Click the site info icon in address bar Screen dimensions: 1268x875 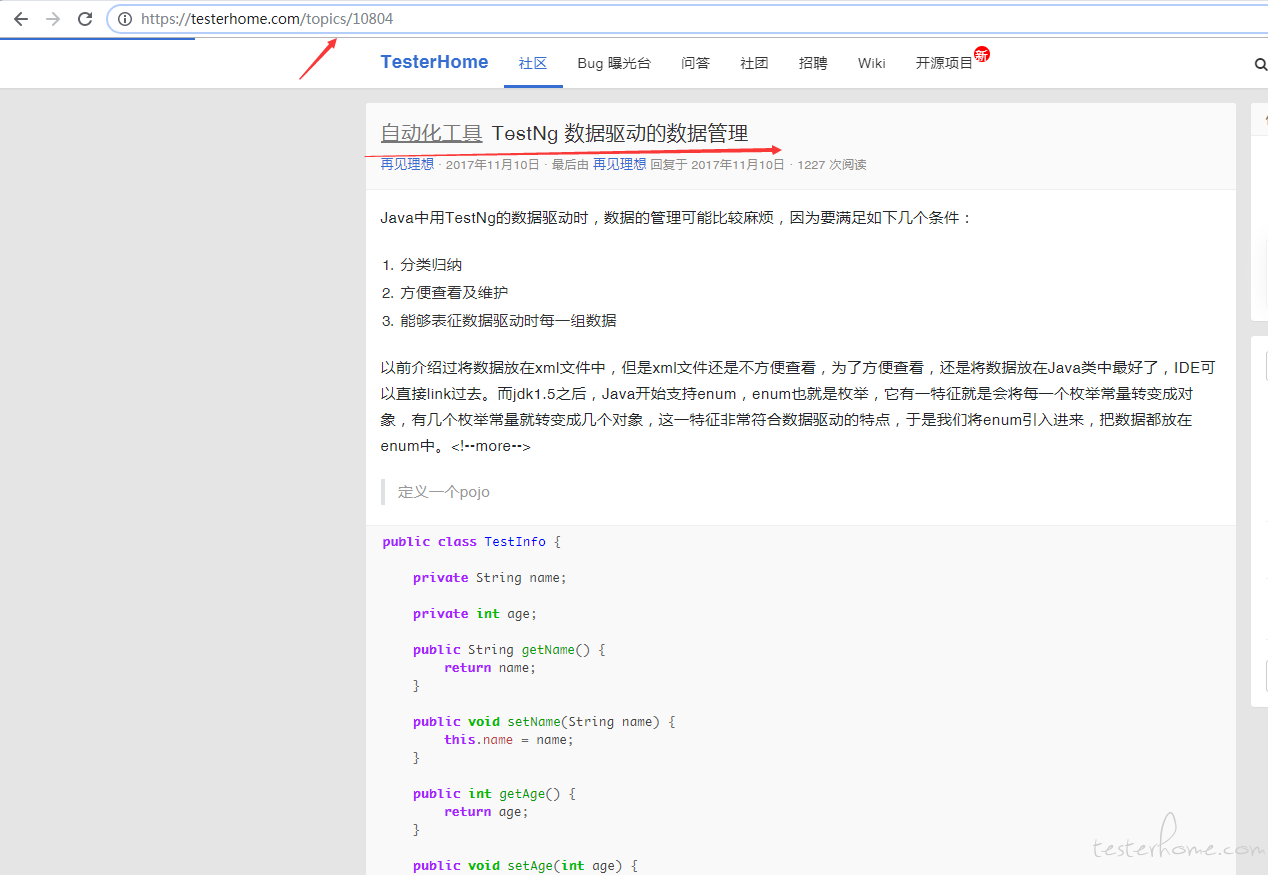click(125, 19)
